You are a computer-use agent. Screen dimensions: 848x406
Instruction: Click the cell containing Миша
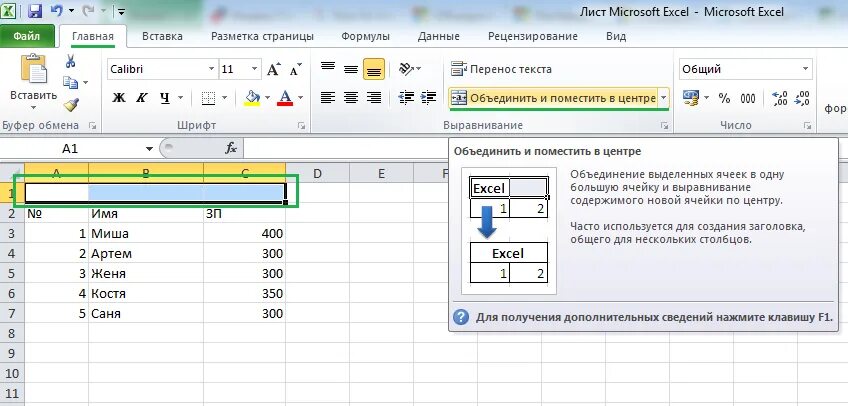146,234
